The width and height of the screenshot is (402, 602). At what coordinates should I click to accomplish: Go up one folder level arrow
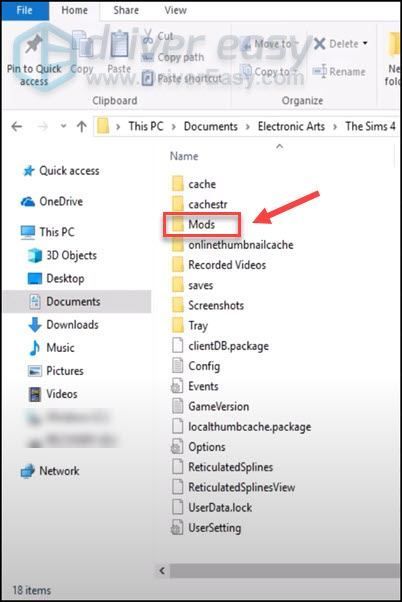point(81,126)
